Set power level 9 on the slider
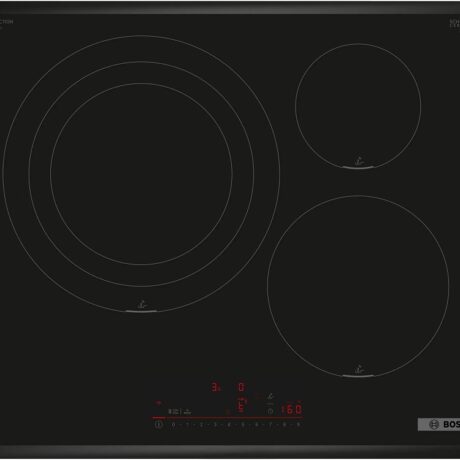The height and width of the screenshot is (460, 460). click(298, 425)
